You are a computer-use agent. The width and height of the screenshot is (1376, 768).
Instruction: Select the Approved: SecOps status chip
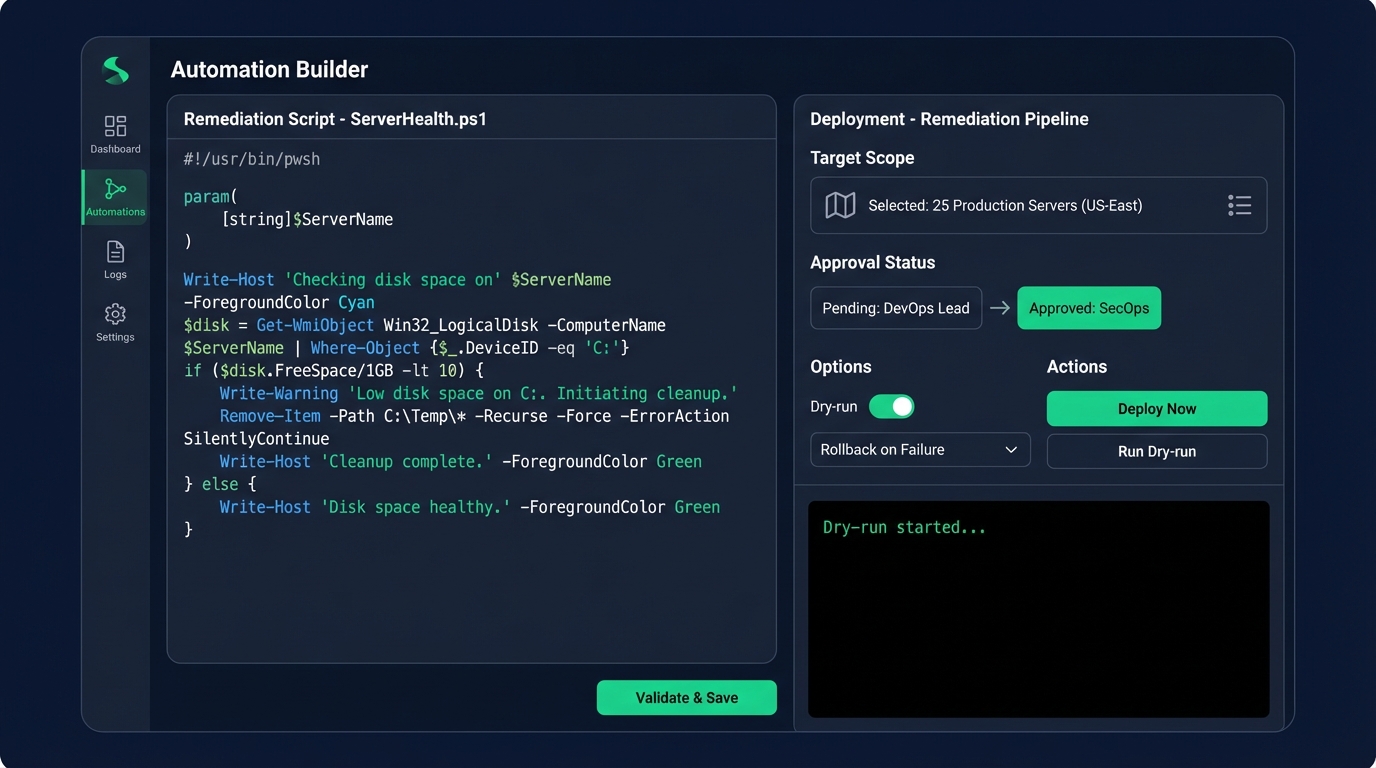click(x=1089, y=308)
